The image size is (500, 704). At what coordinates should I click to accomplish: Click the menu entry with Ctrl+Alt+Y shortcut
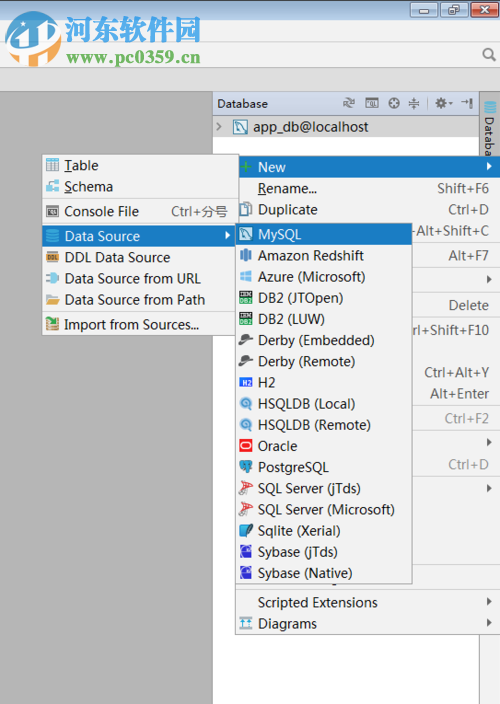455,373
